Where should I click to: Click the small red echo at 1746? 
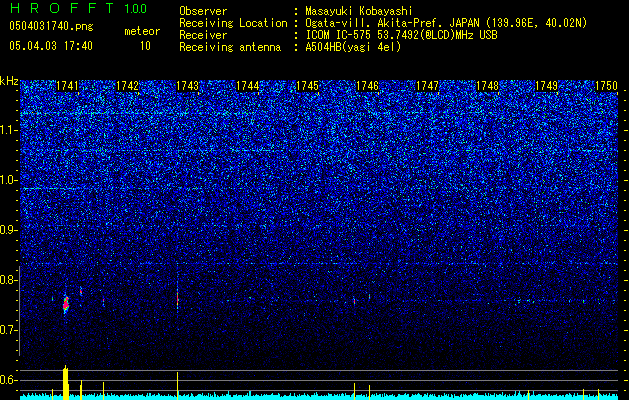point(354,301)
